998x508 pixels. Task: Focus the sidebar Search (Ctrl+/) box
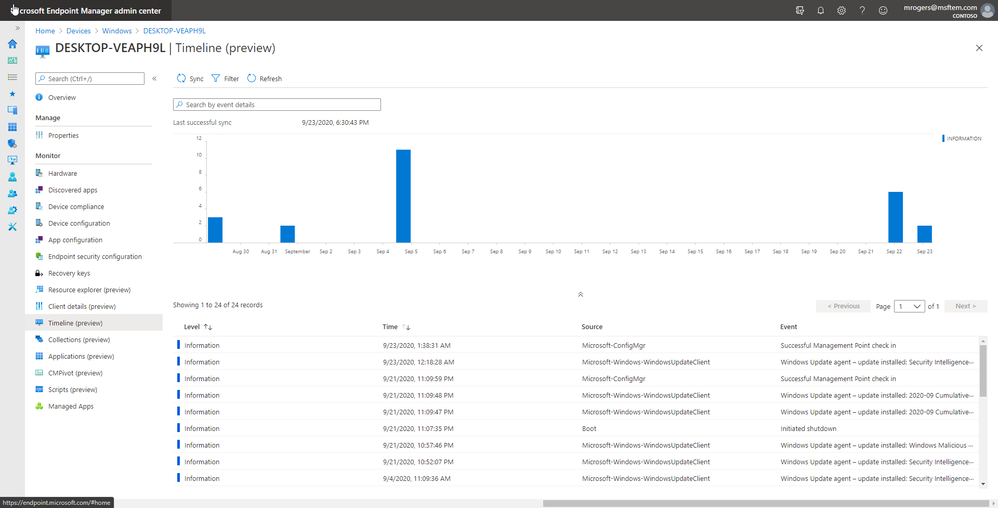(x=90, y=78)
